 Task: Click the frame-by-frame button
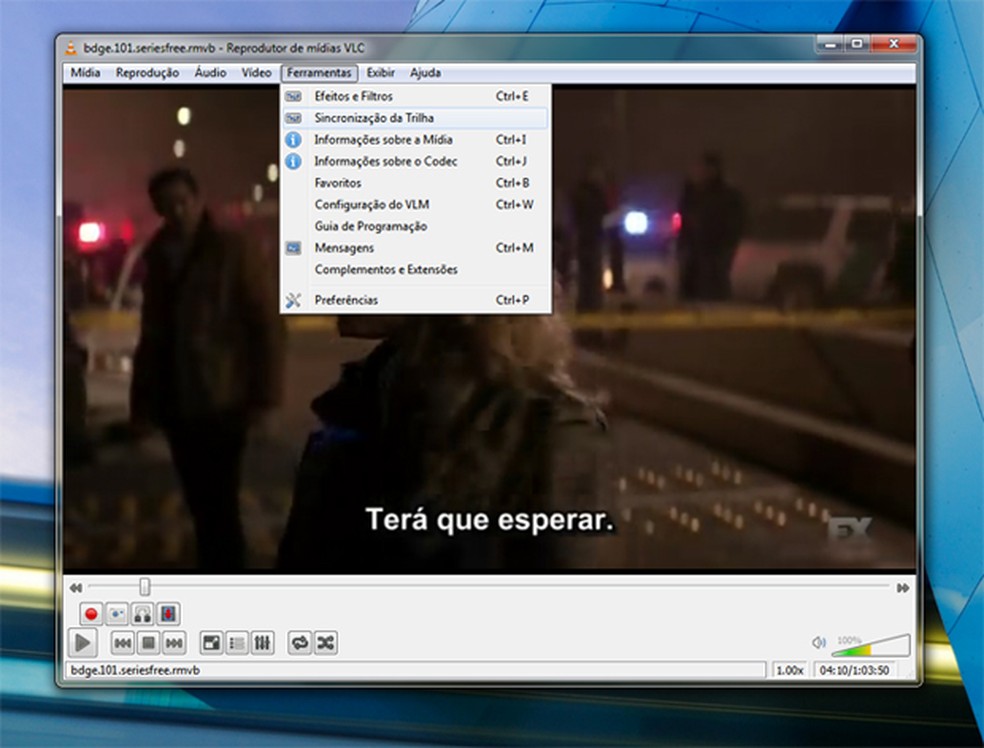click(x=168, y=614)
